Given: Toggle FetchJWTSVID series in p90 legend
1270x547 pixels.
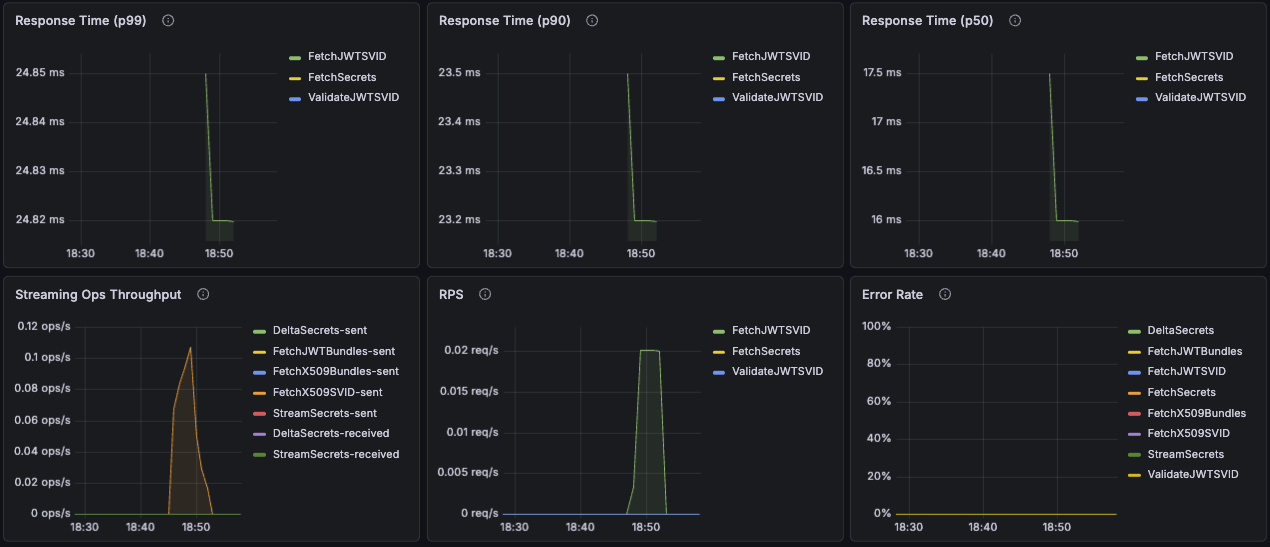Looking at the screenshot, I should pyautogui.click(x=770, y=56).
